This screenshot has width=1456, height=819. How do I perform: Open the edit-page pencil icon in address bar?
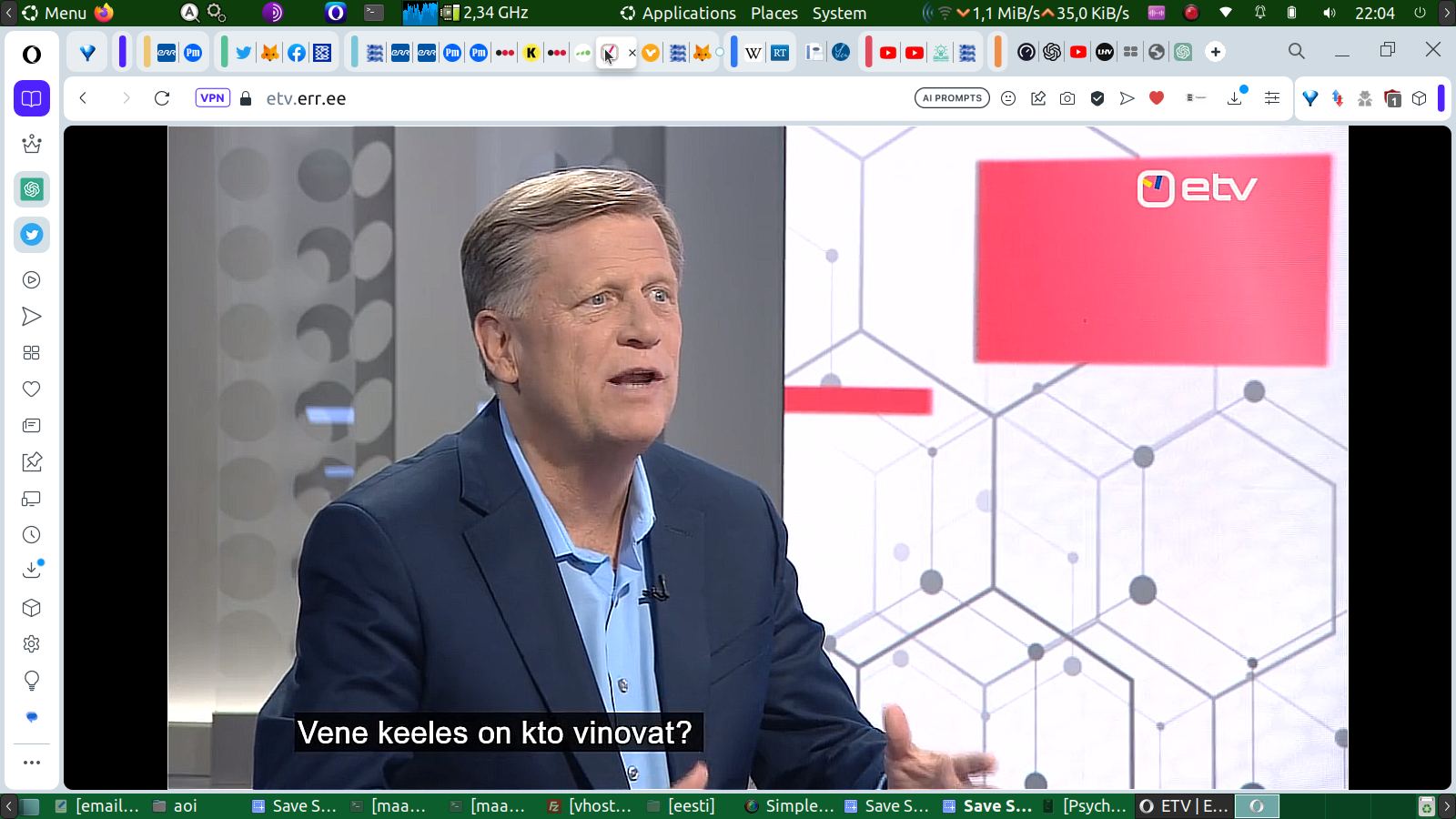[x=1038, y=98]
